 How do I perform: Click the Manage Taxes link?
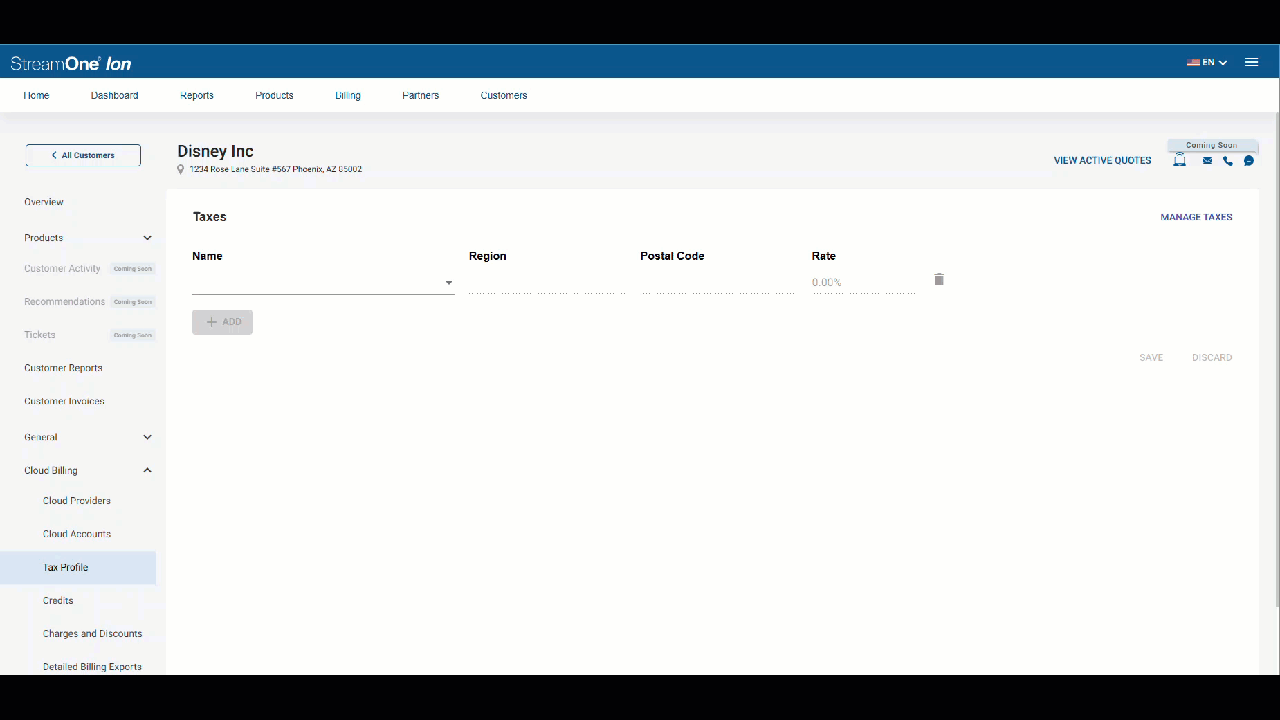(1196, 217)
